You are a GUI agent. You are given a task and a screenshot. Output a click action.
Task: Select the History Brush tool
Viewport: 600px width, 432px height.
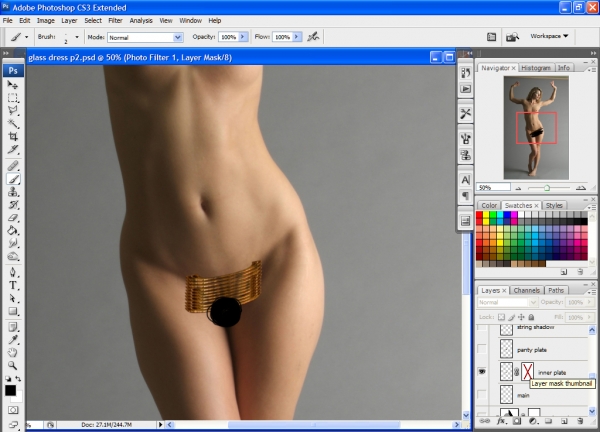[13, 205]
